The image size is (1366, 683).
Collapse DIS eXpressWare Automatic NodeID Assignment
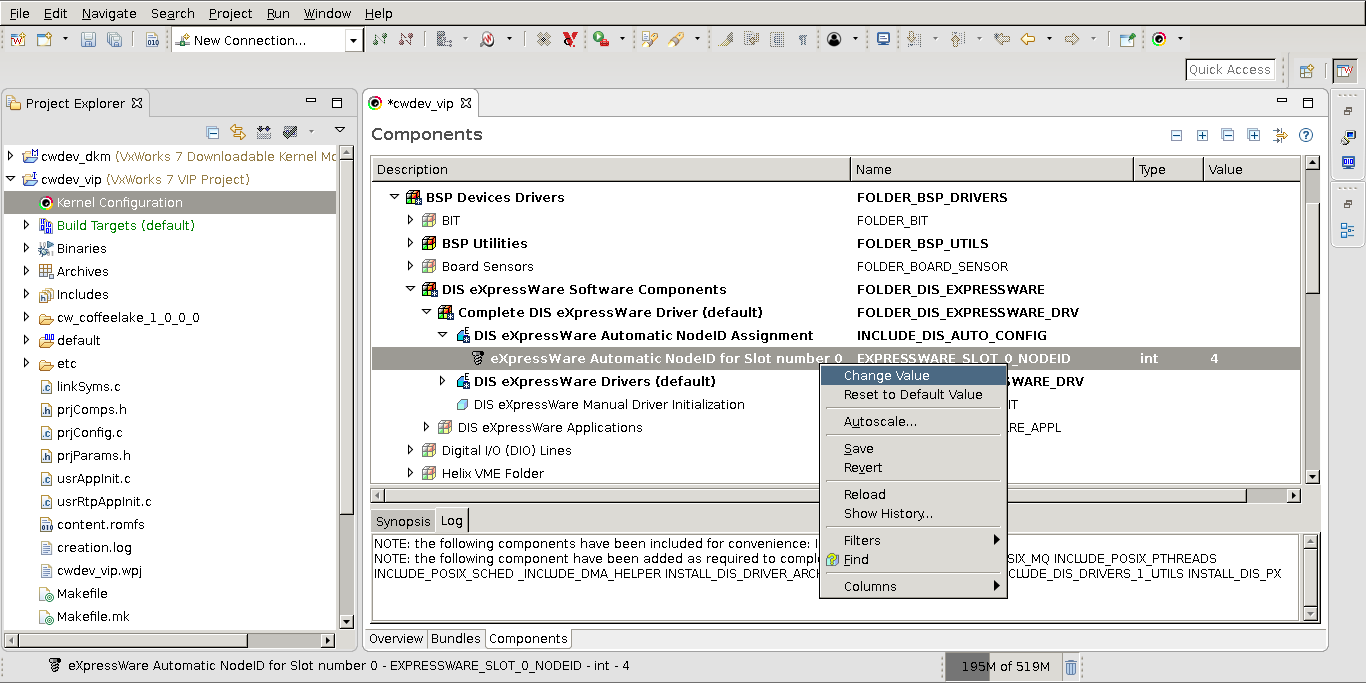pyautogui.click(x=443, y=335)
